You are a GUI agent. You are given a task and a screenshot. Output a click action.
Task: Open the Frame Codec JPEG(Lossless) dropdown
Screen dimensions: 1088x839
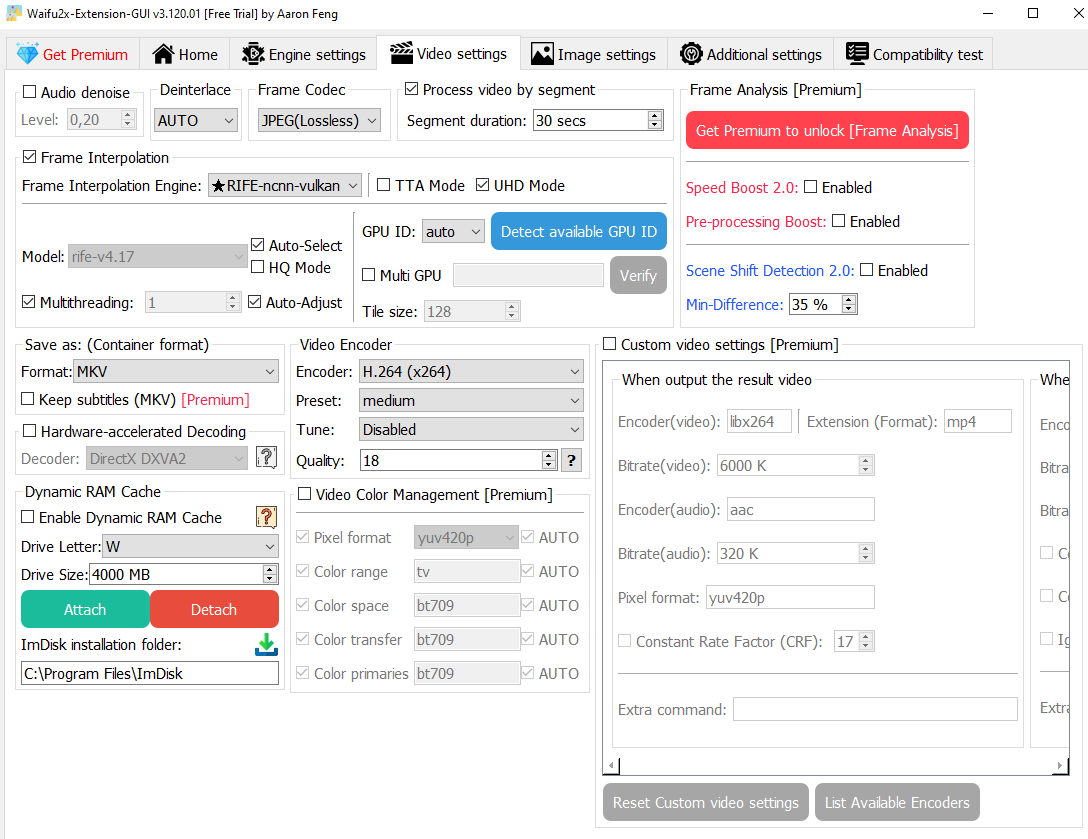[x=319, y=120]
